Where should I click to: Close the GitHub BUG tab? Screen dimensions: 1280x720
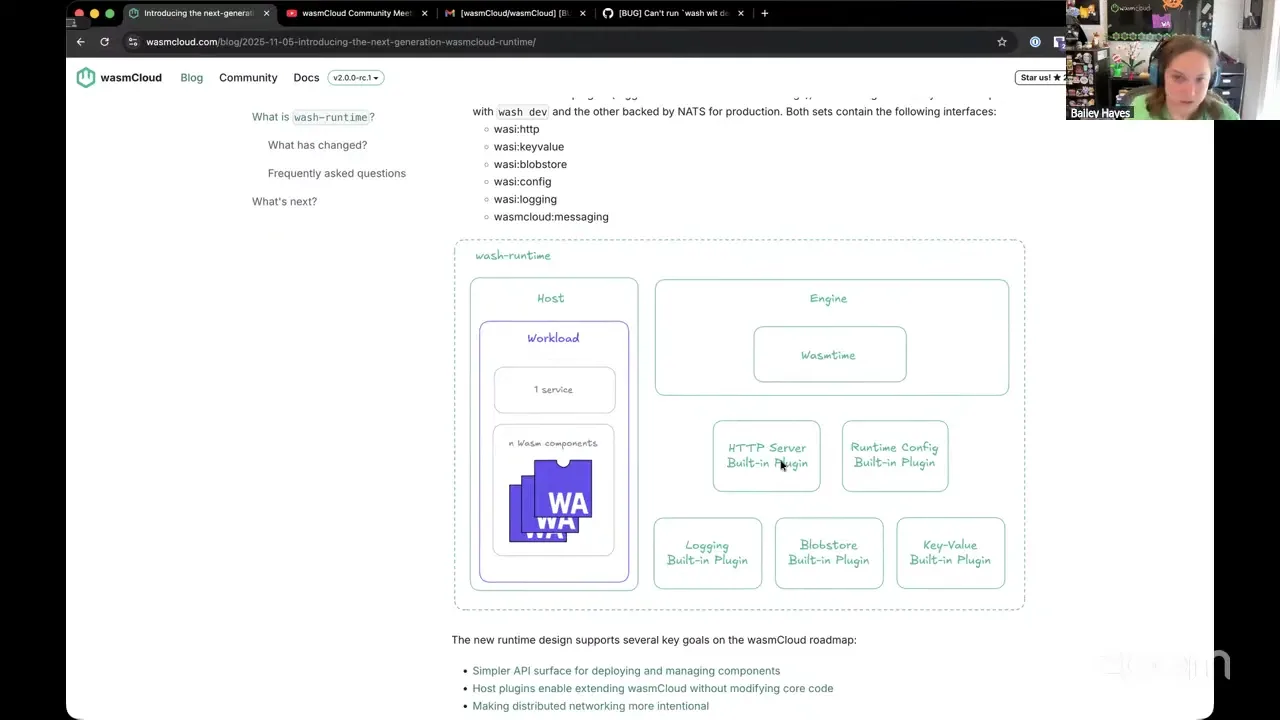pyautogui.click(x=741, y=13)
